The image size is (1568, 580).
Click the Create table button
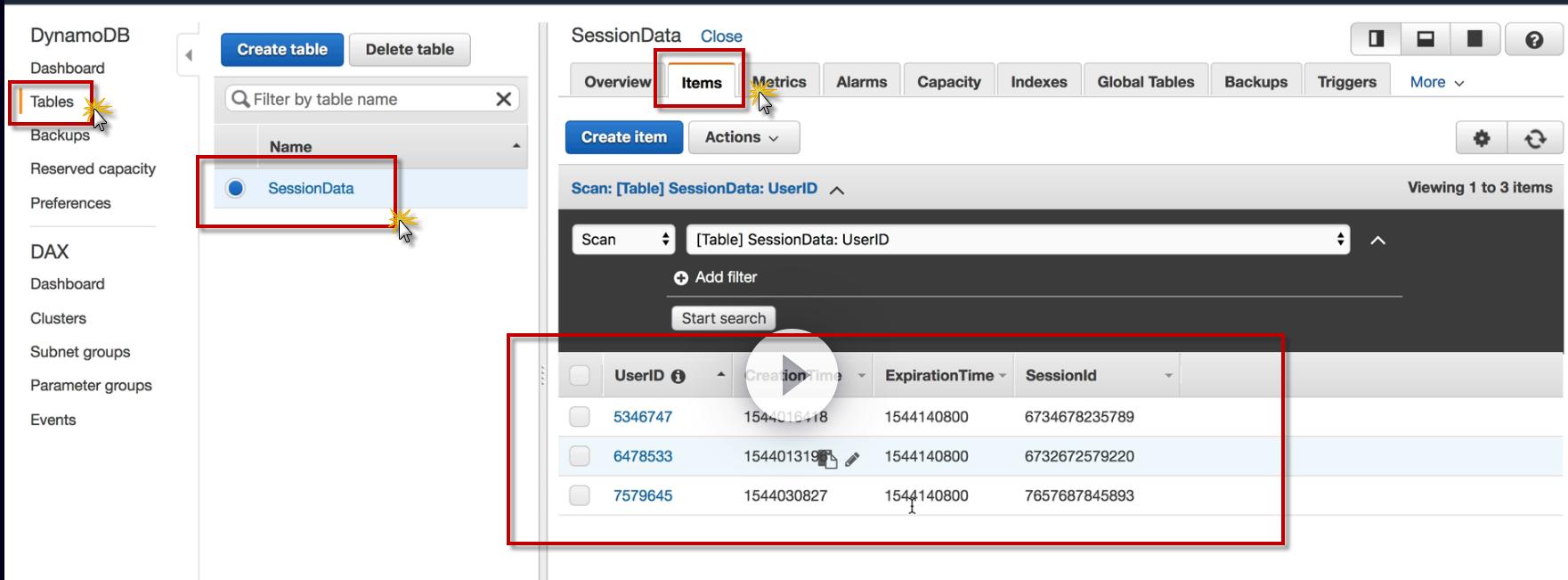click(282, 49)
